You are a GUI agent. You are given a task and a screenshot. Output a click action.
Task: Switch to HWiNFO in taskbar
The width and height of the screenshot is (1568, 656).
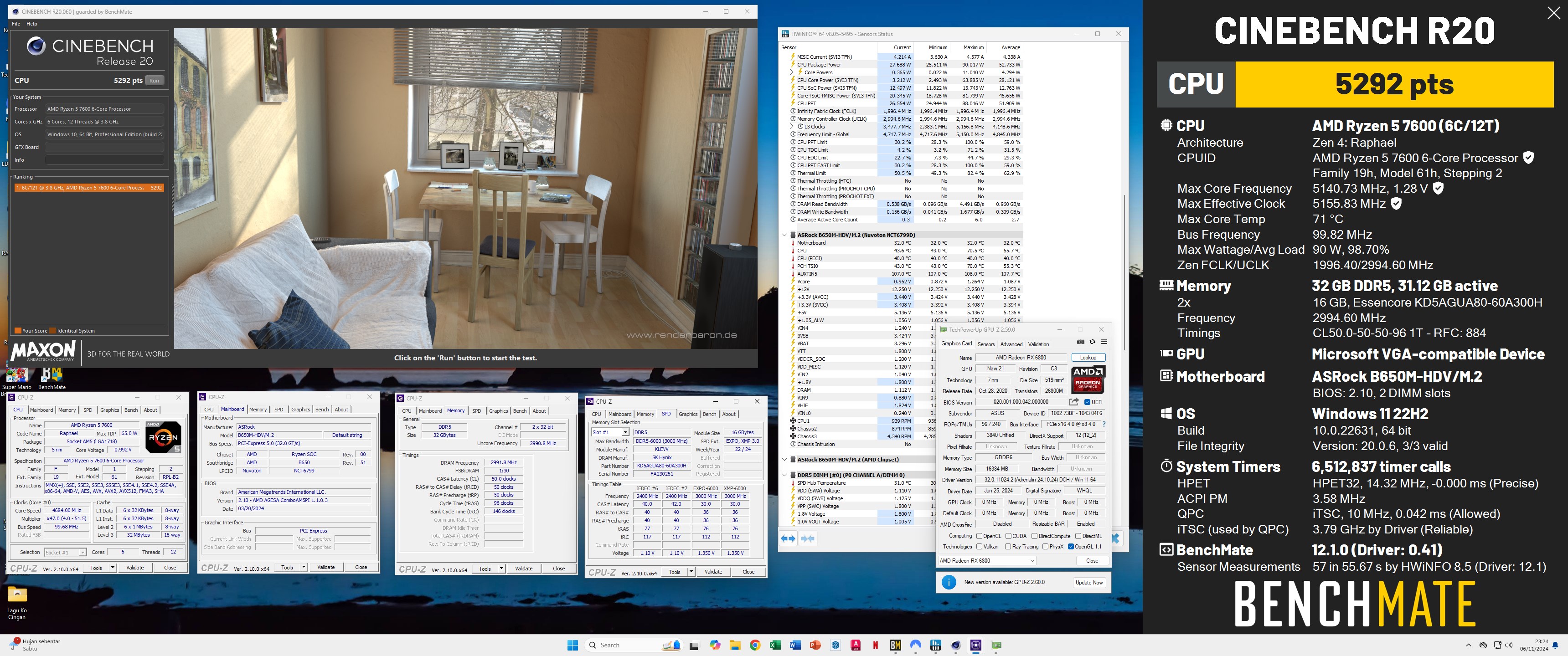[x=936, y=645]
